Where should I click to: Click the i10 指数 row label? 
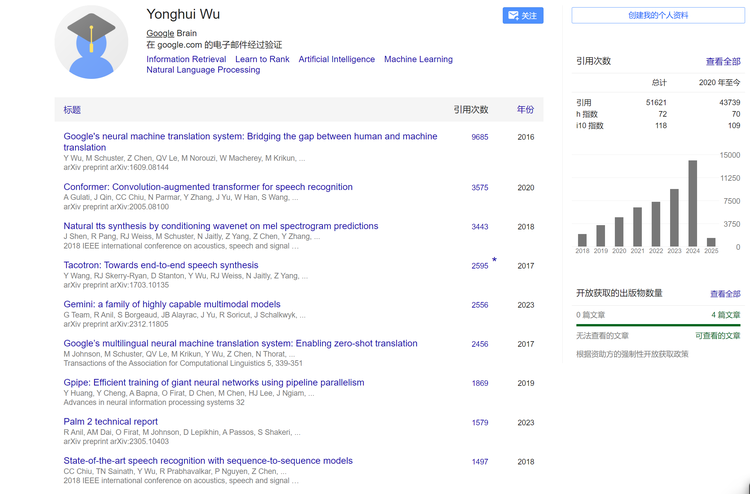(590, 125)
